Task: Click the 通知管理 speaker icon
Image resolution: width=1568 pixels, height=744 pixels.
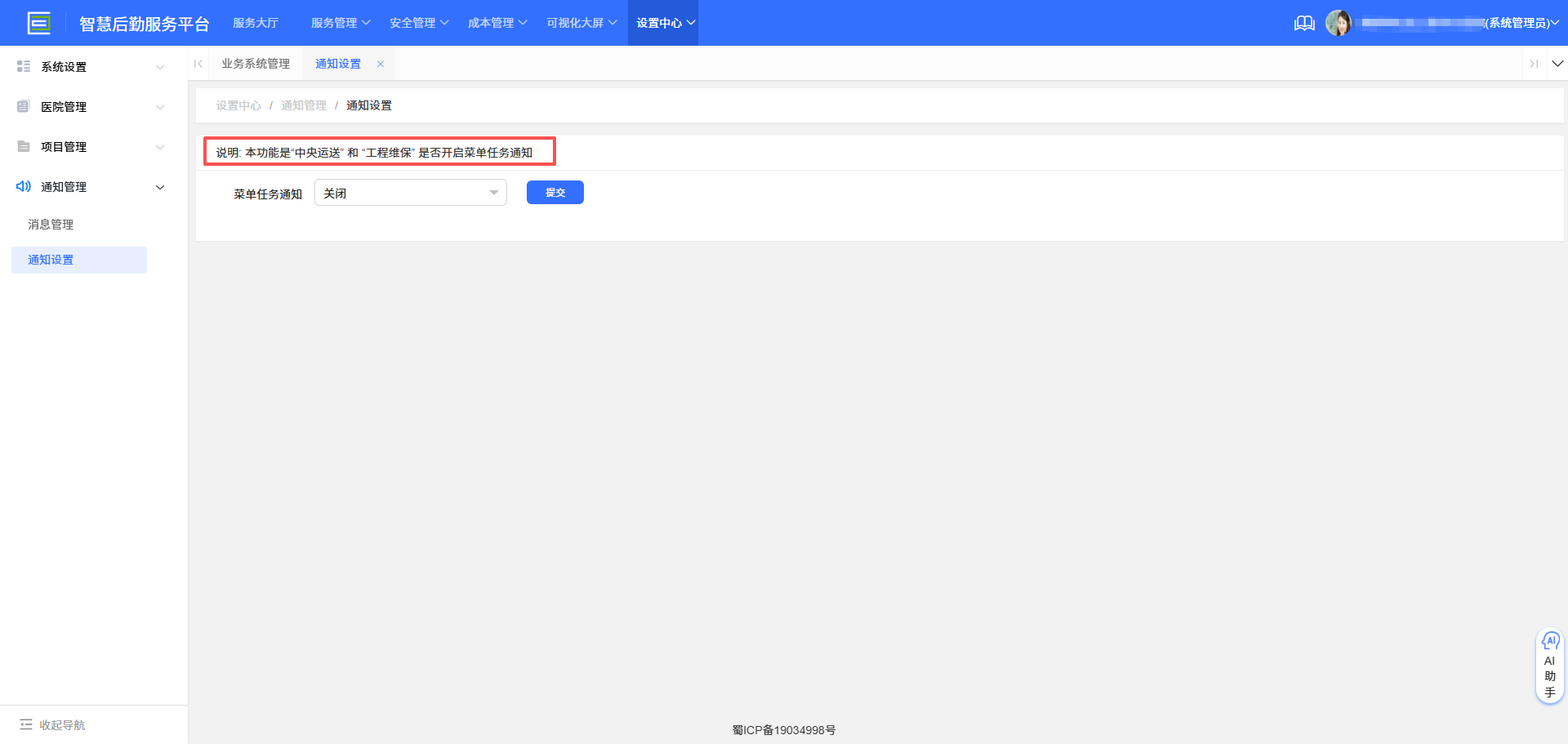Action: pyautogui.click(x=24, y=186)
